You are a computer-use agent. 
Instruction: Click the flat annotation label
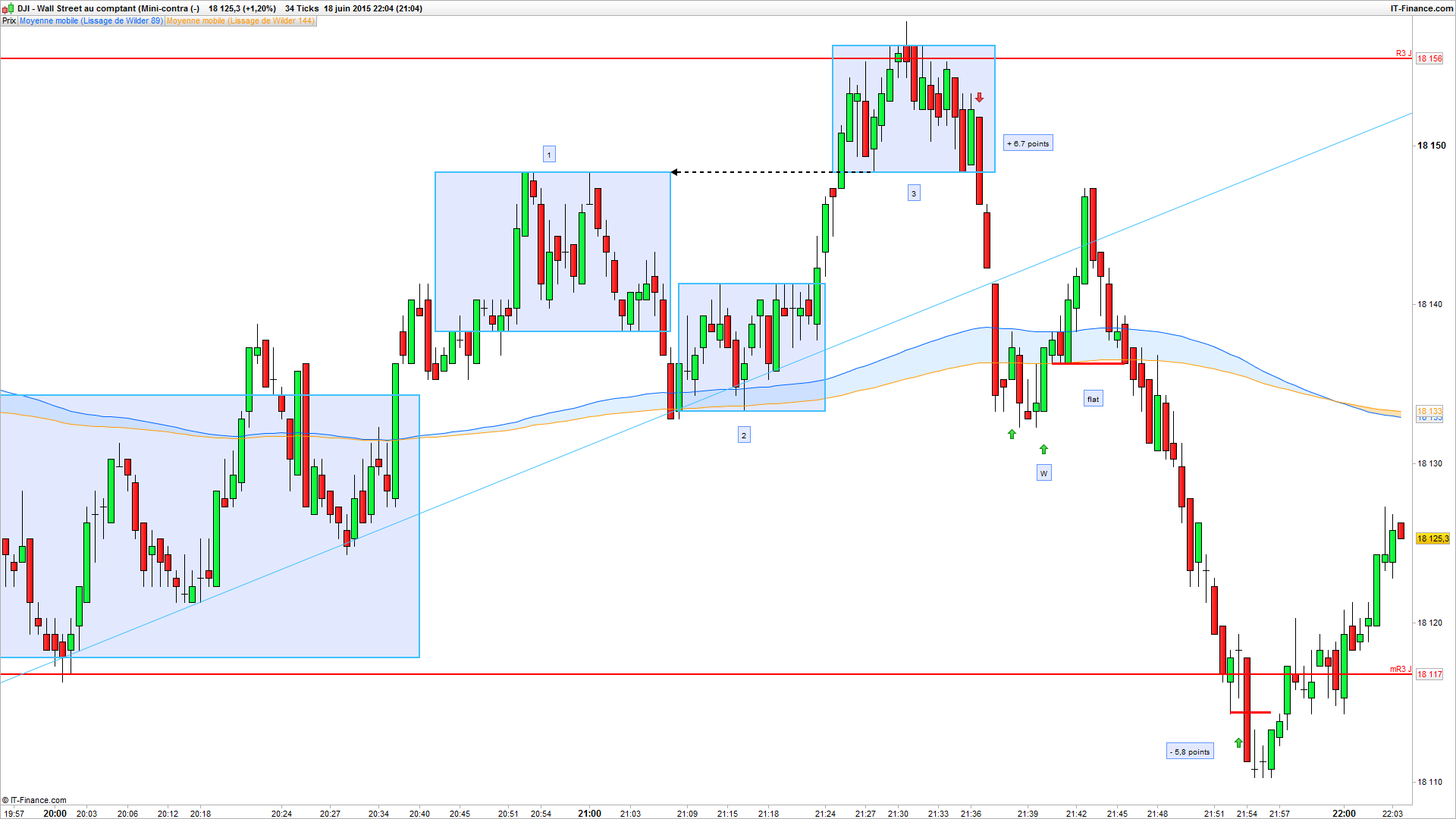(x=1093, y=399)
